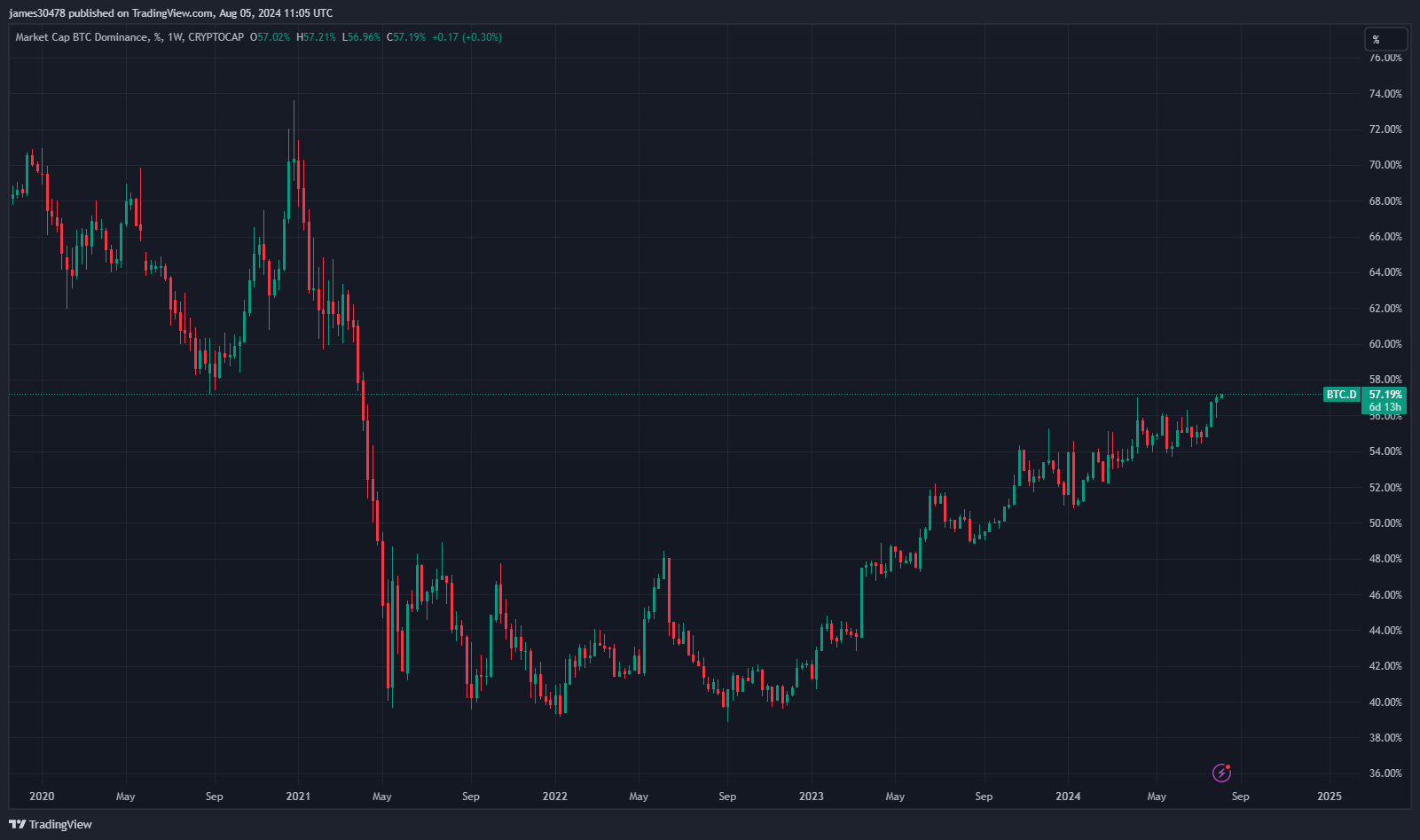
Task: Click the 2023 label on the time axis
Action: [812, 797]
